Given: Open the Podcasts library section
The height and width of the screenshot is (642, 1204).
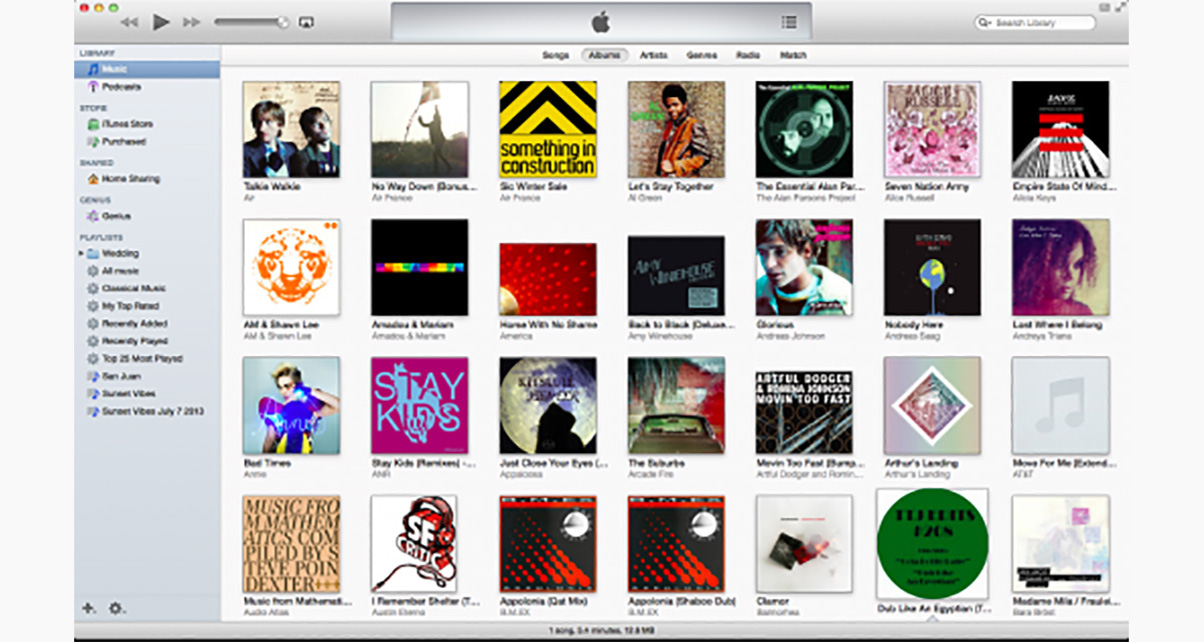Looking at the screenshot, I should [117, 85].
